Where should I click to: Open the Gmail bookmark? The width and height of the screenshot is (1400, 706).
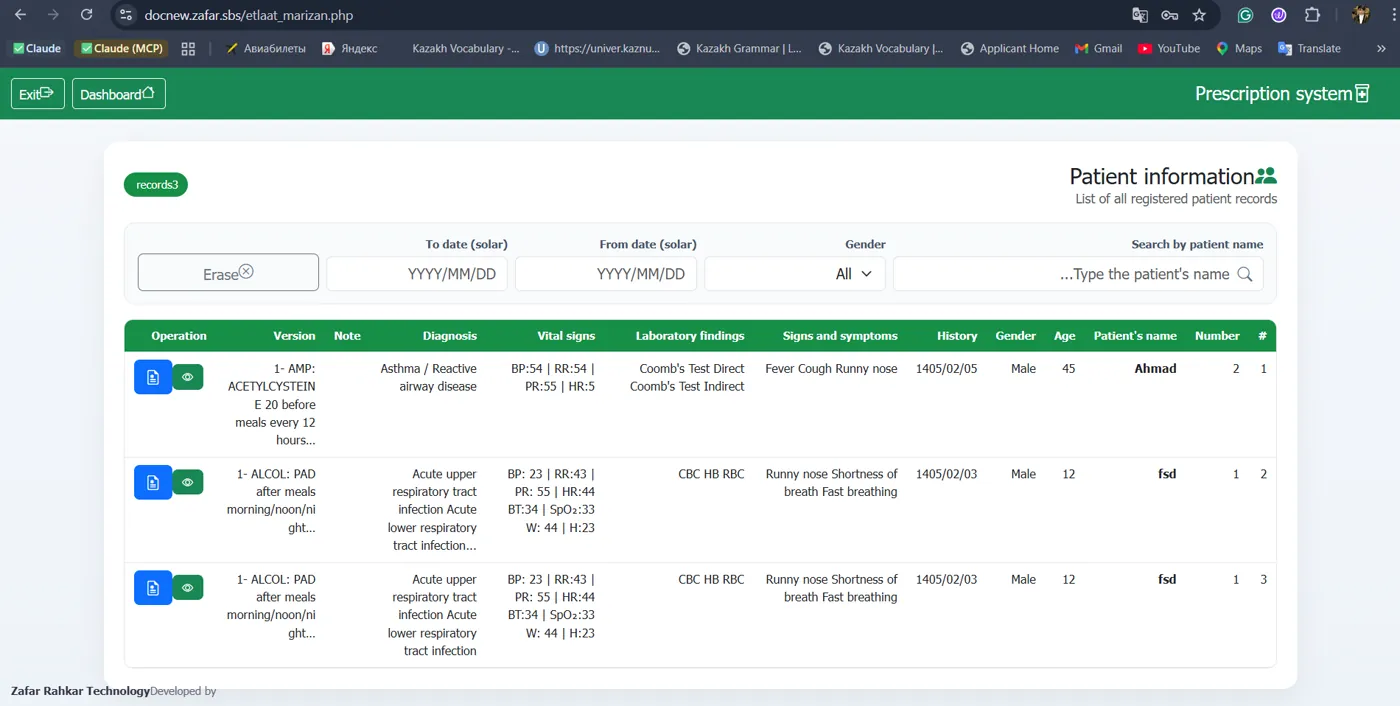[1098, 48]
